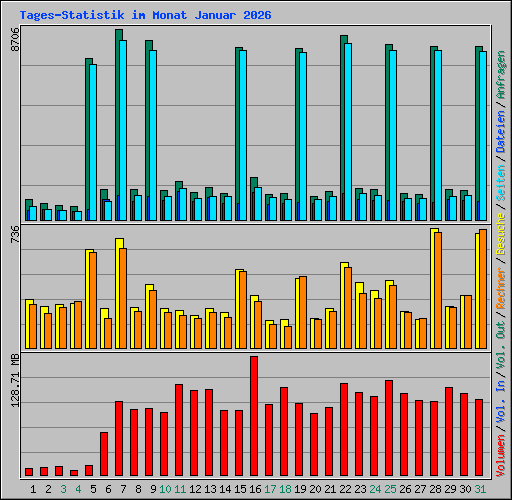
Task: Click the 'Rechner' legend label
Action: click(x=501, y=288)
